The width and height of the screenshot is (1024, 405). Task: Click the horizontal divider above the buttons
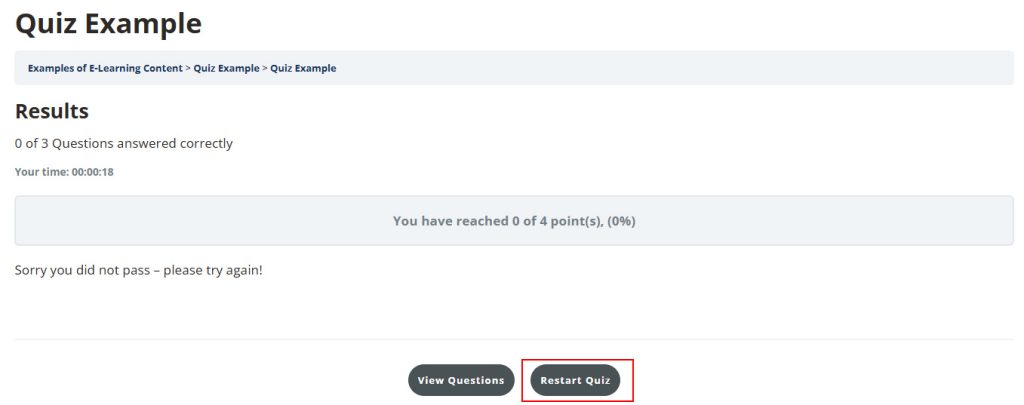514,339
